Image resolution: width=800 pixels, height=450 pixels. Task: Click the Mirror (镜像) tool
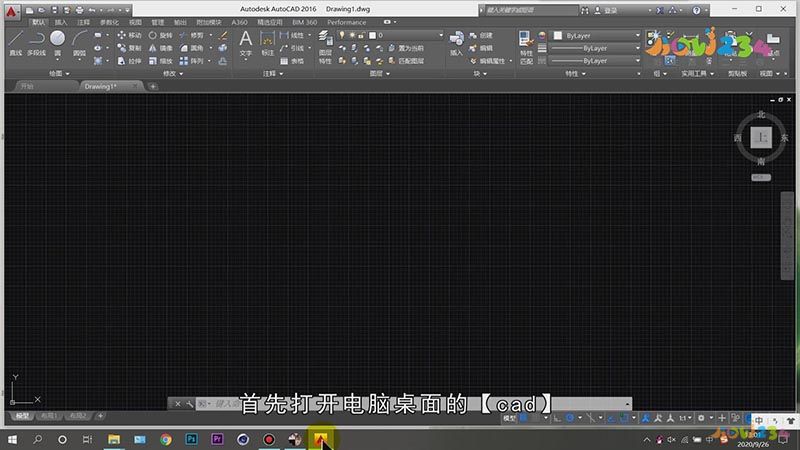pyautogui.click(x=160, y=48)
